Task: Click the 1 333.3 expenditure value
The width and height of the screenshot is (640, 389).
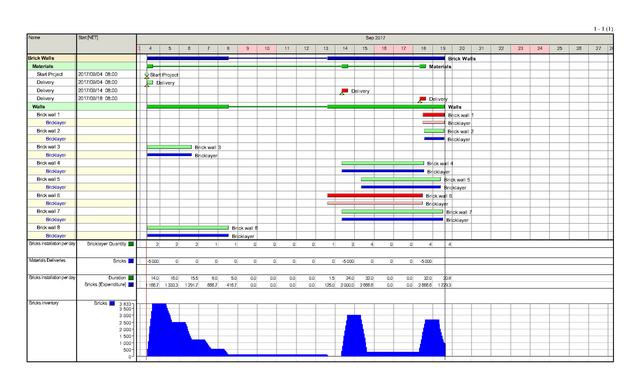Action: pyautogui.click(x=171, y=285)
